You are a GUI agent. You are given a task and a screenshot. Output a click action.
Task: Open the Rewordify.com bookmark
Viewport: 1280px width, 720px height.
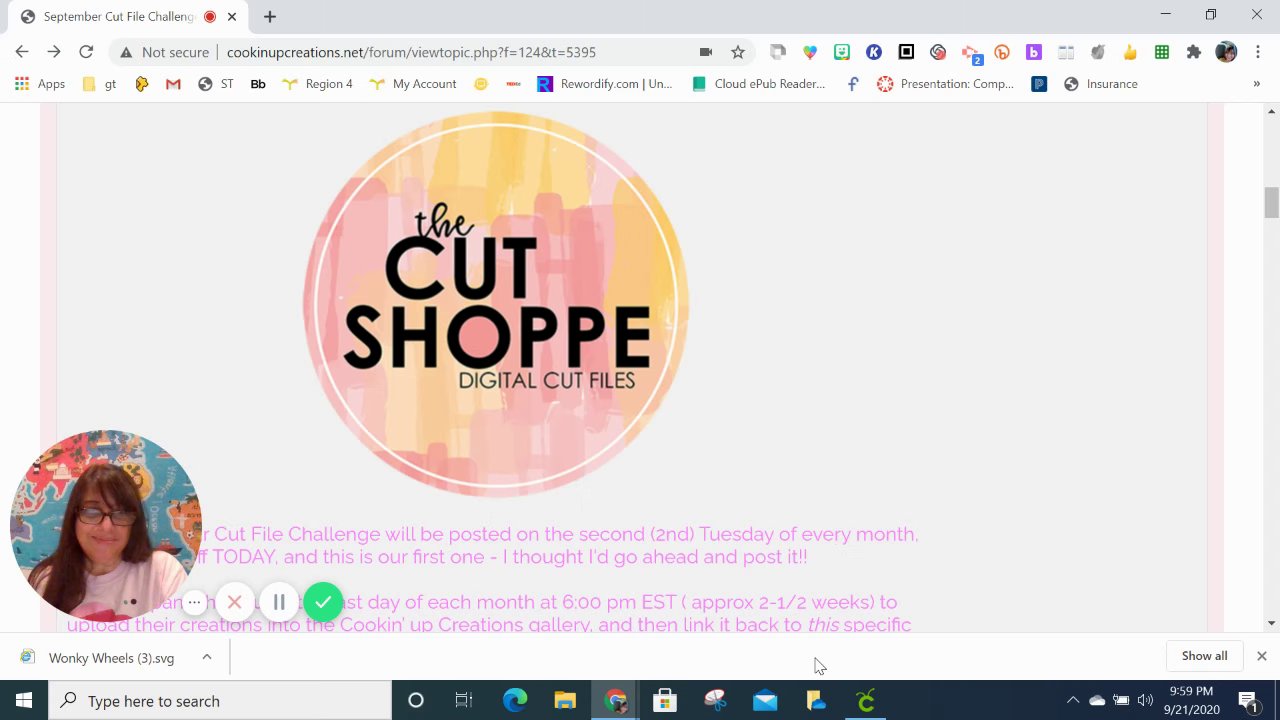tap(605, 84)
